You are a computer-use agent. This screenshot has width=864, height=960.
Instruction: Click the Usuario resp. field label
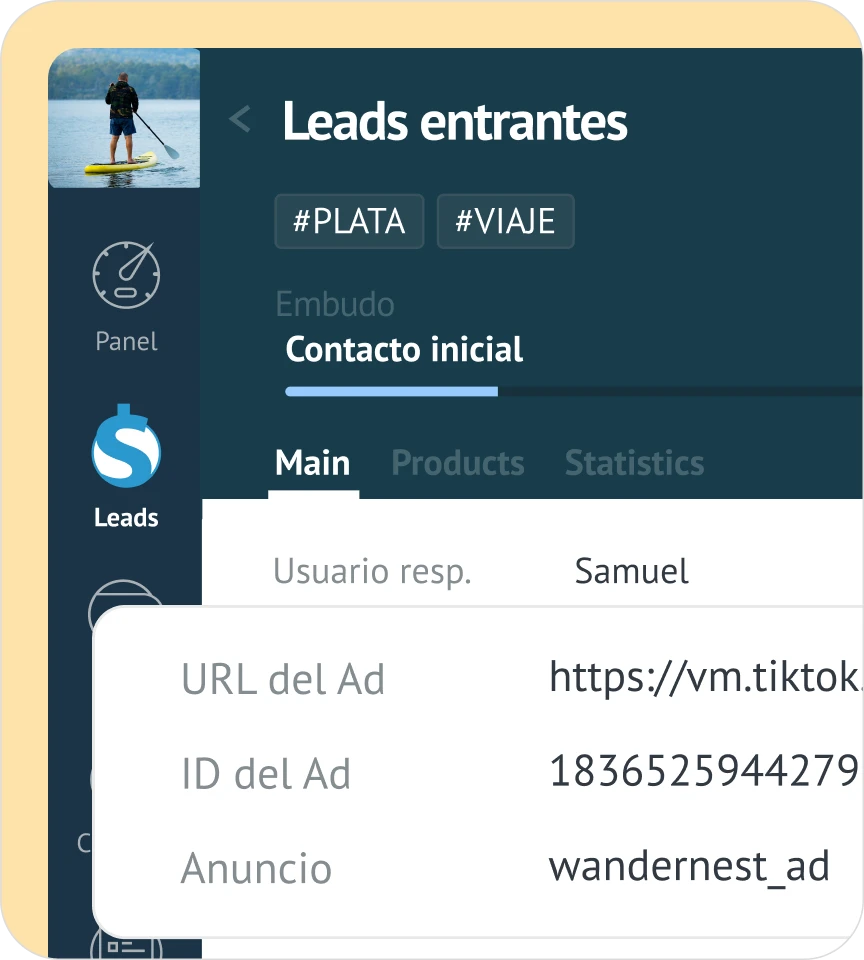pyautogui.click(x=371, y=571)
